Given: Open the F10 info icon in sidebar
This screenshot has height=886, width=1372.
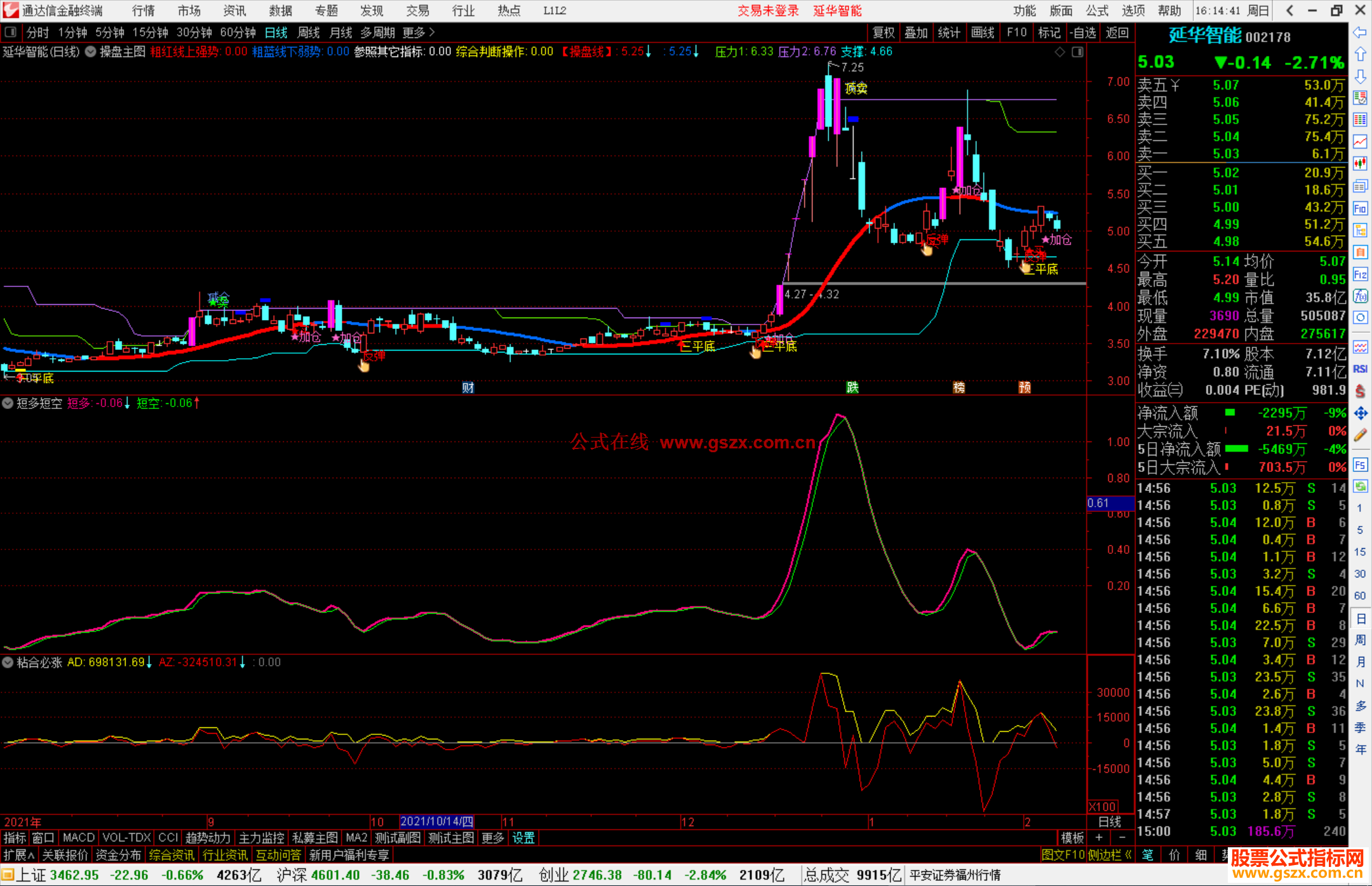Looking at the screenshot, I should [x=1360, y=208].
